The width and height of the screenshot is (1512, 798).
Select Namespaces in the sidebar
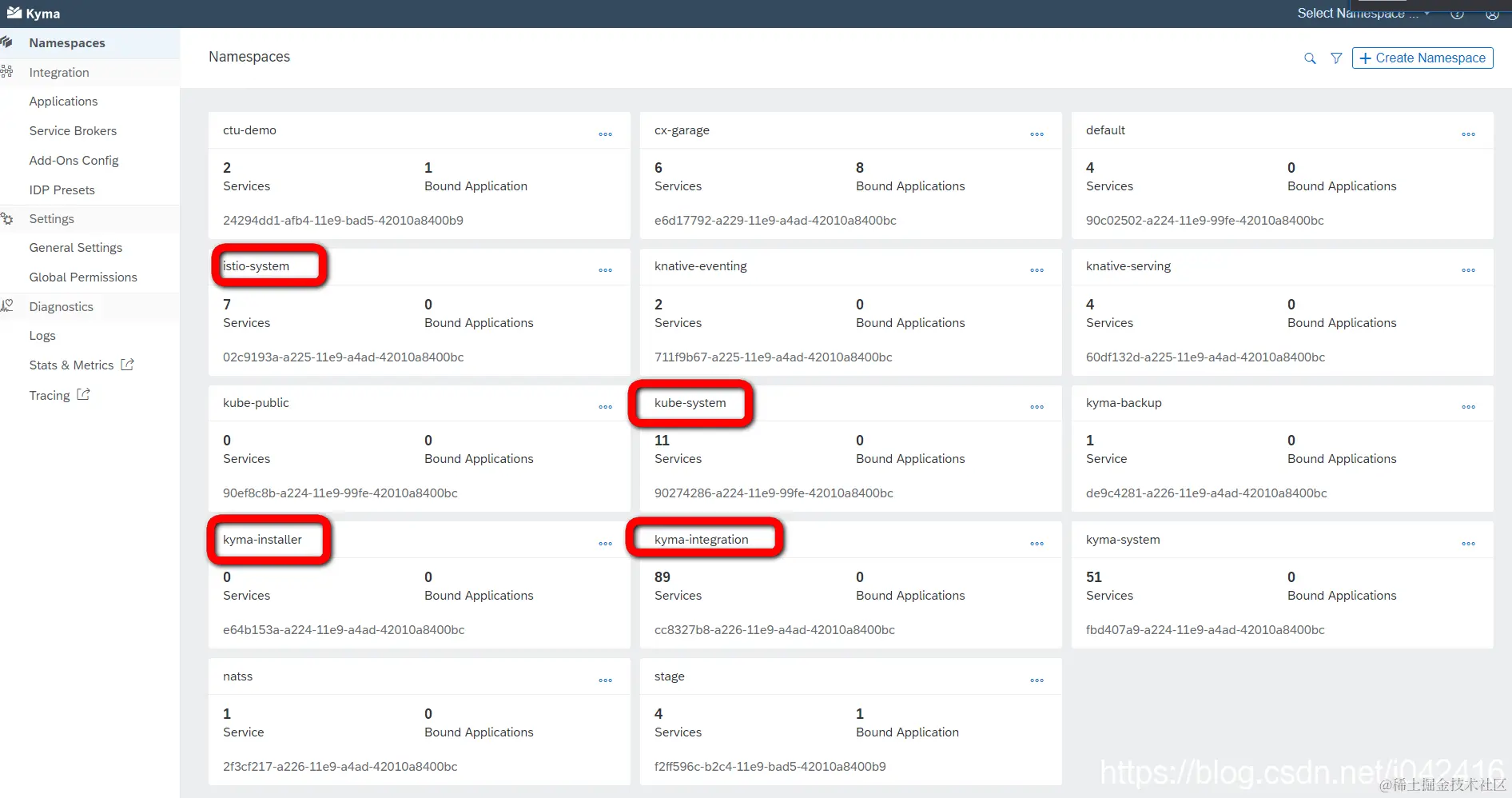click(x=67, y=43)
